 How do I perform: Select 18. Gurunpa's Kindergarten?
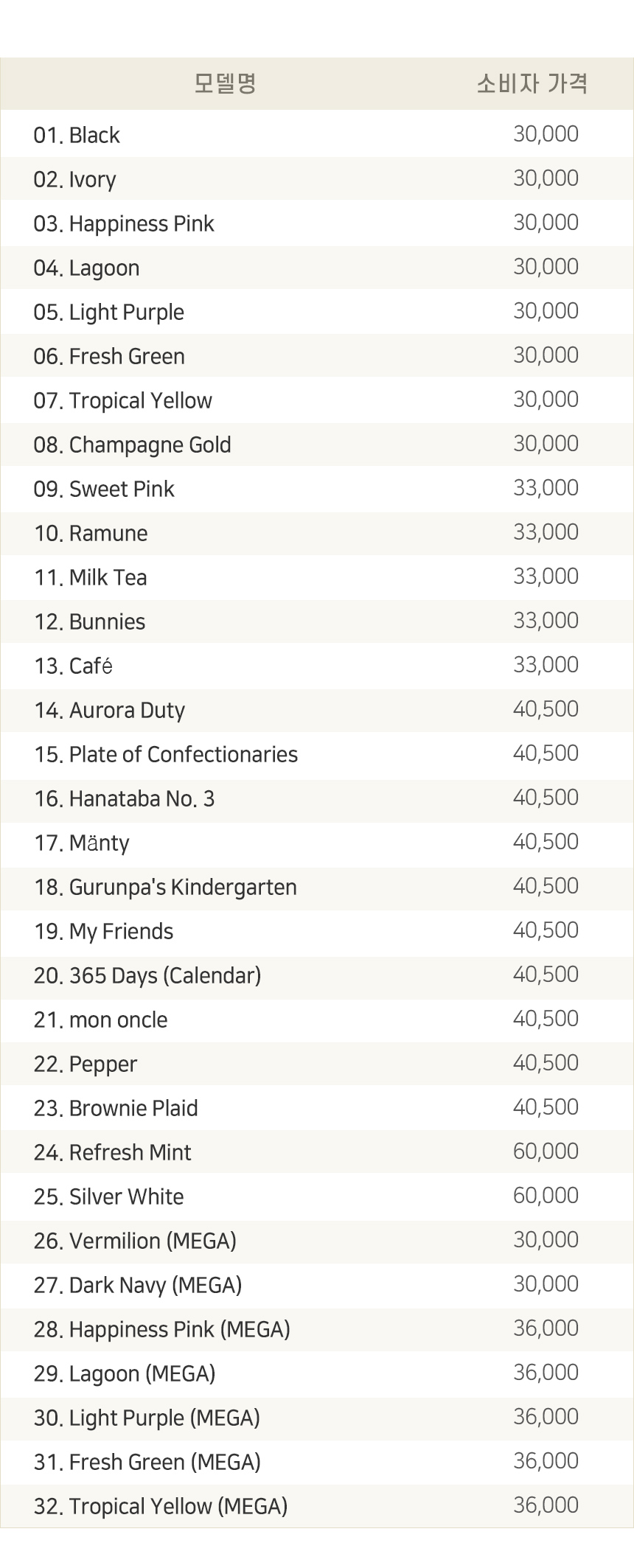[165, 887]
